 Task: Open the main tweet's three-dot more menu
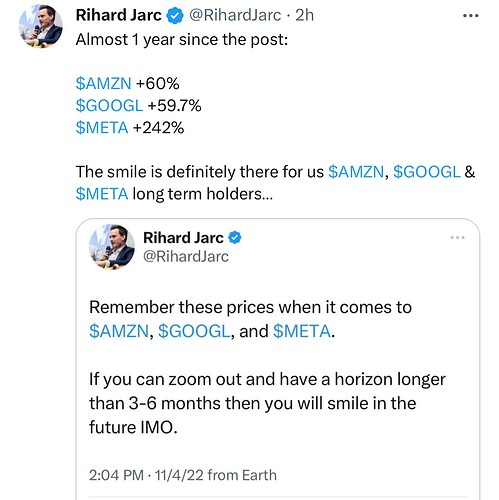coord(471,16)
